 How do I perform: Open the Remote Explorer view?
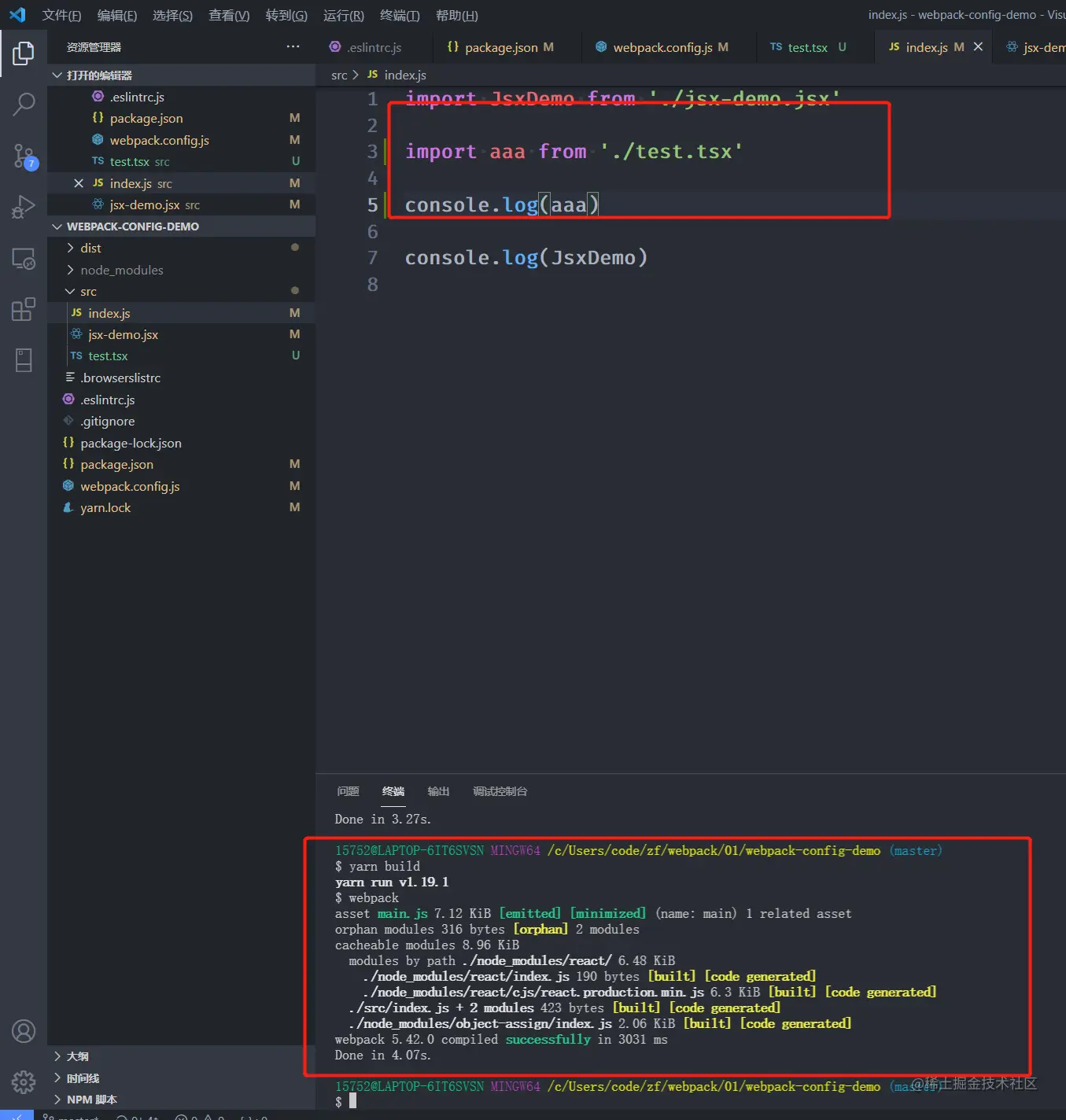point(24,258)
